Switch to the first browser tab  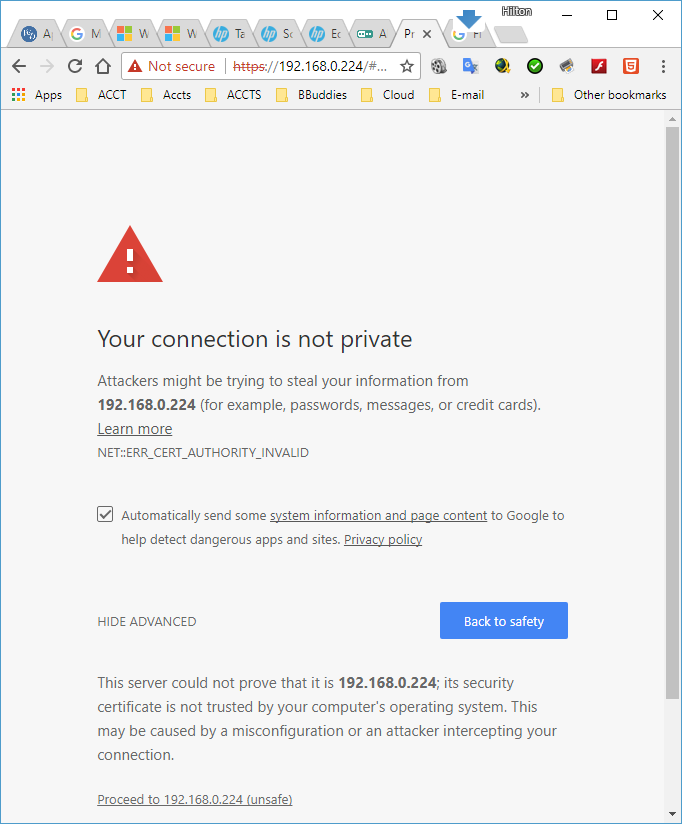36,34
